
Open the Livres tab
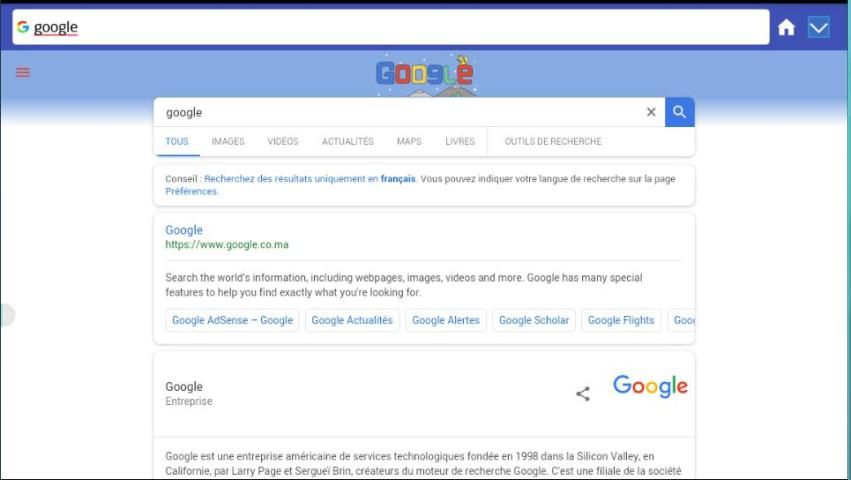point(460,142)
